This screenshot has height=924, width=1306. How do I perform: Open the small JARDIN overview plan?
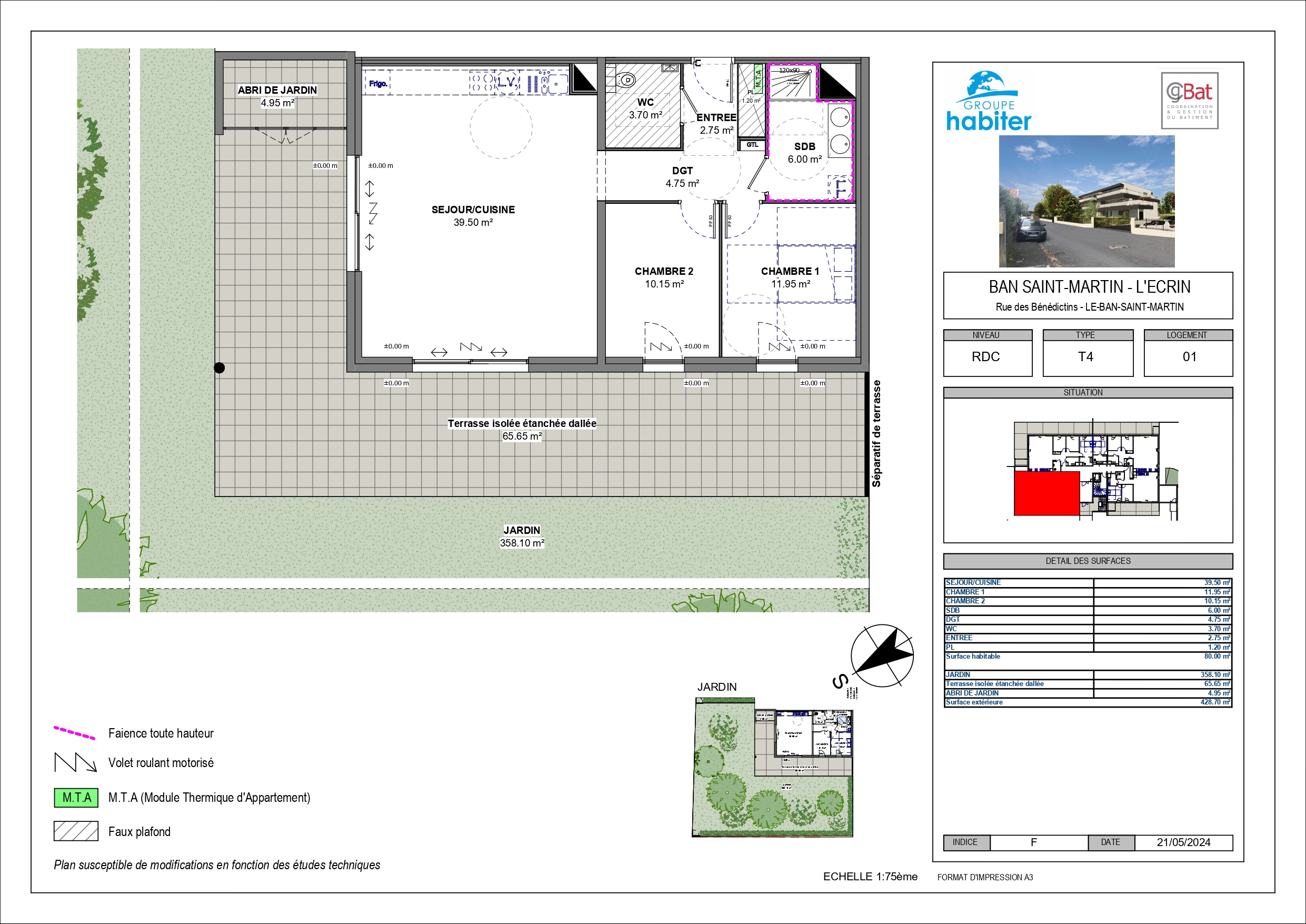pyautogui.click(x=773, y=767)
